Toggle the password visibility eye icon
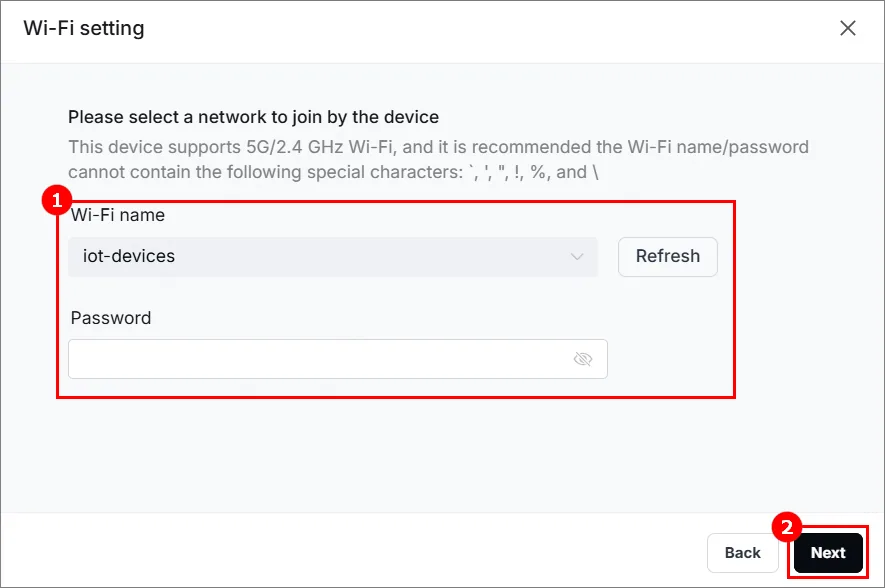Image resolution: width=885 pixels, height=588 pixels. coord(582,359)
